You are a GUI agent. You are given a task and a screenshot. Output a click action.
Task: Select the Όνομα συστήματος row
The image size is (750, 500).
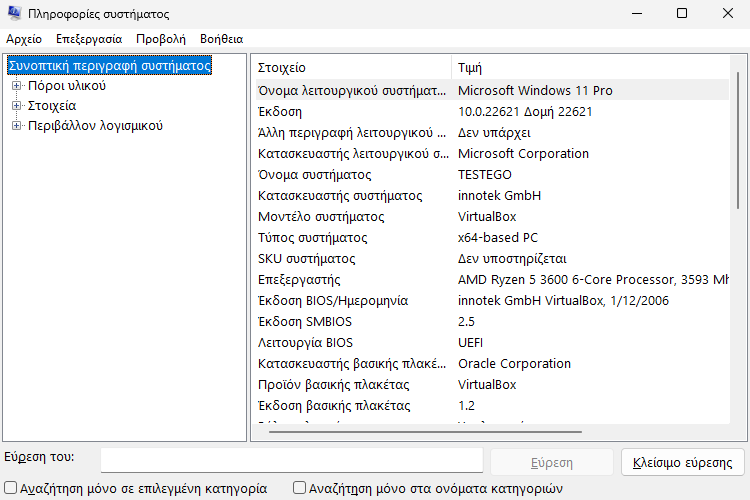(x=492, y=175)
